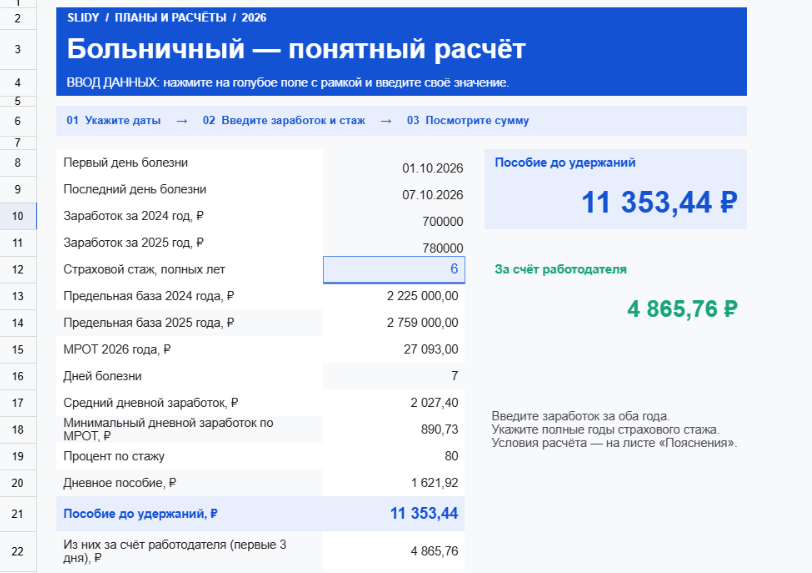The height and width of the screenshot is (573, 812).
Task: Click label «Первый день болезни»
Action: (x=125, y=163)
